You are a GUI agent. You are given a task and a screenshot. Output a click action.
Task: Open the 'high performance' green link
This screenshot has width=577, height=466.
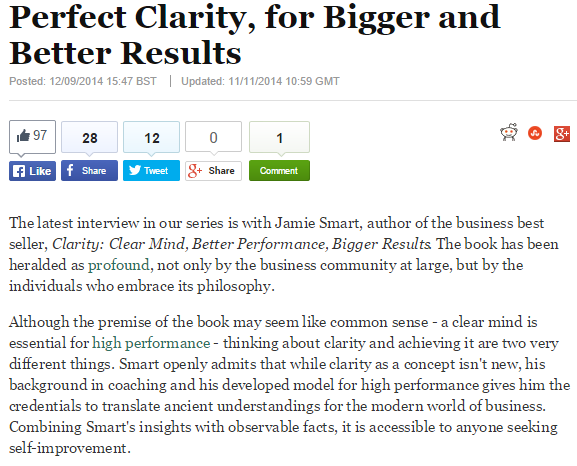pyautogui.click(x=151, y=343)
